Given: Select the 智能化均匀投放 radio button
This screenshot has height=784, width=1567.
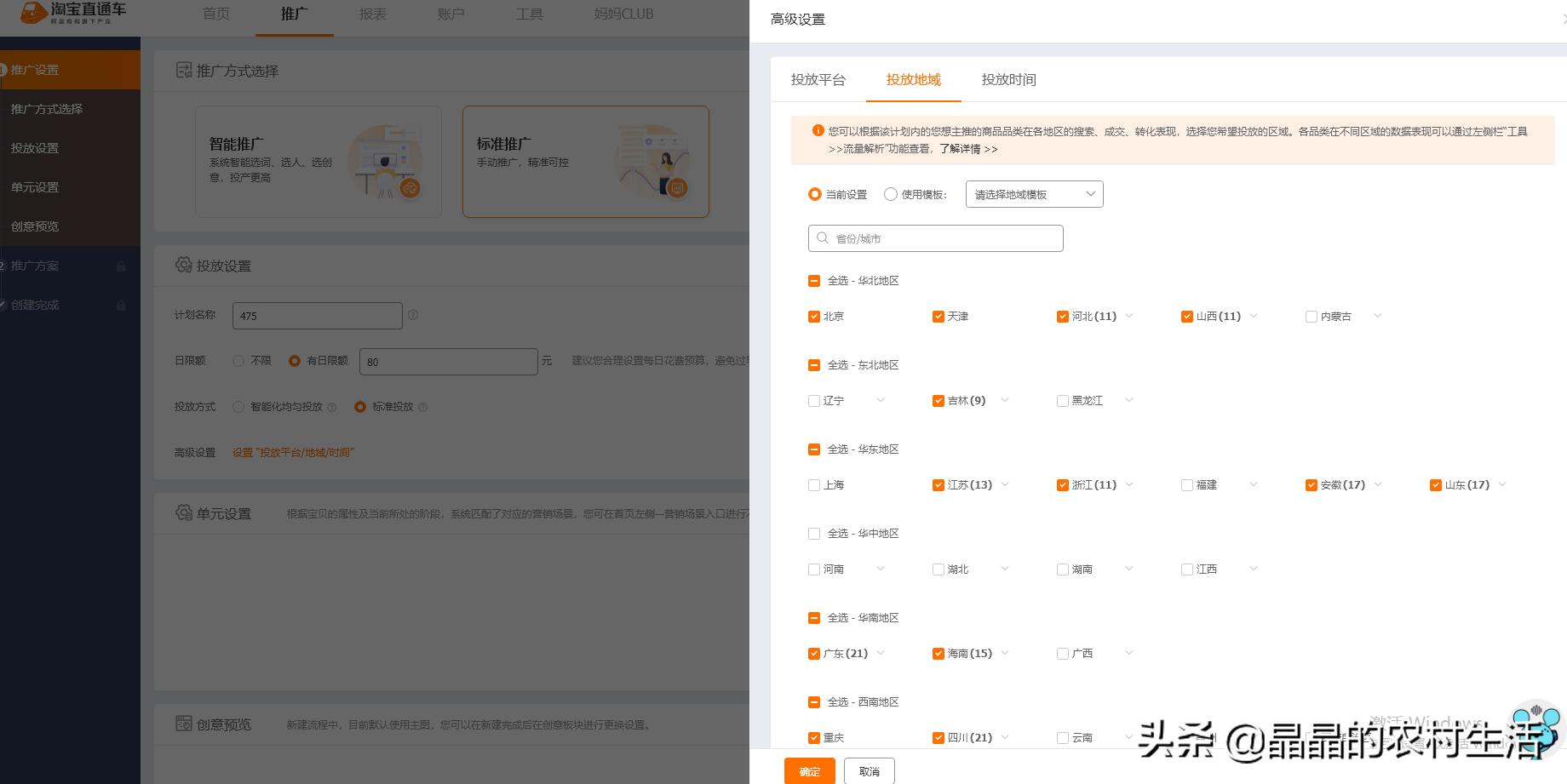Looking at the screenshot, I should click(x=238, y=407).
